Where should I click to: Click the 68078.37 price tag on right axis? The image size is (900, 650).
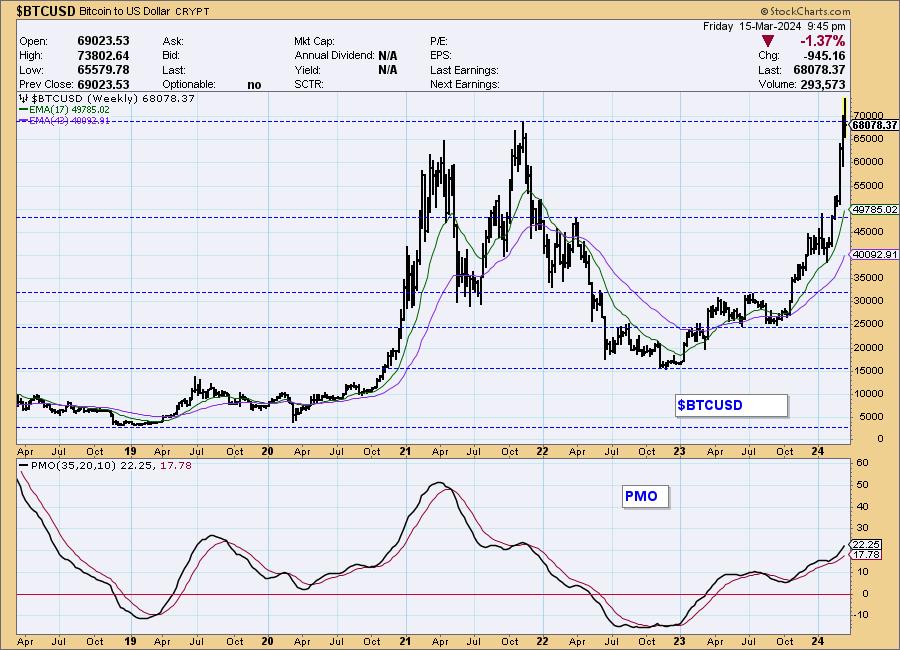click(874, 125)
